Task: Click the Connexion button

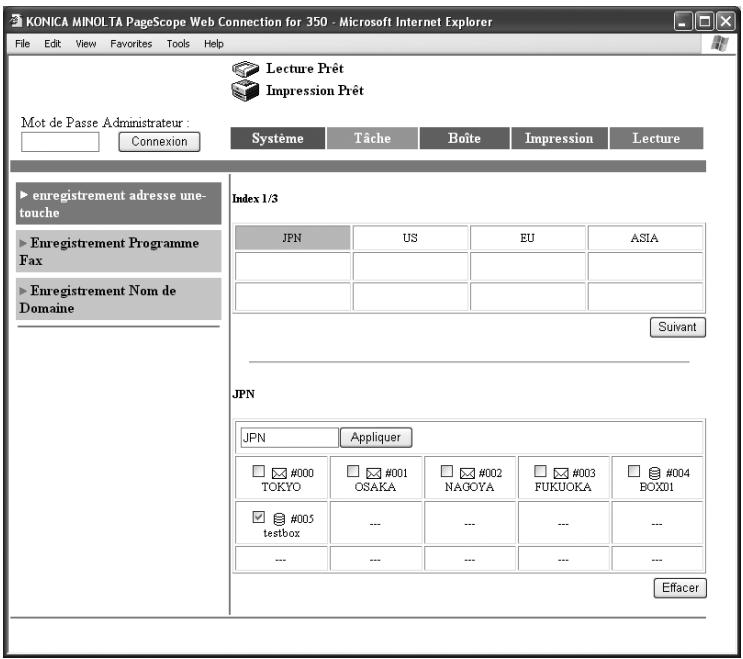Action: pos(159,142)
